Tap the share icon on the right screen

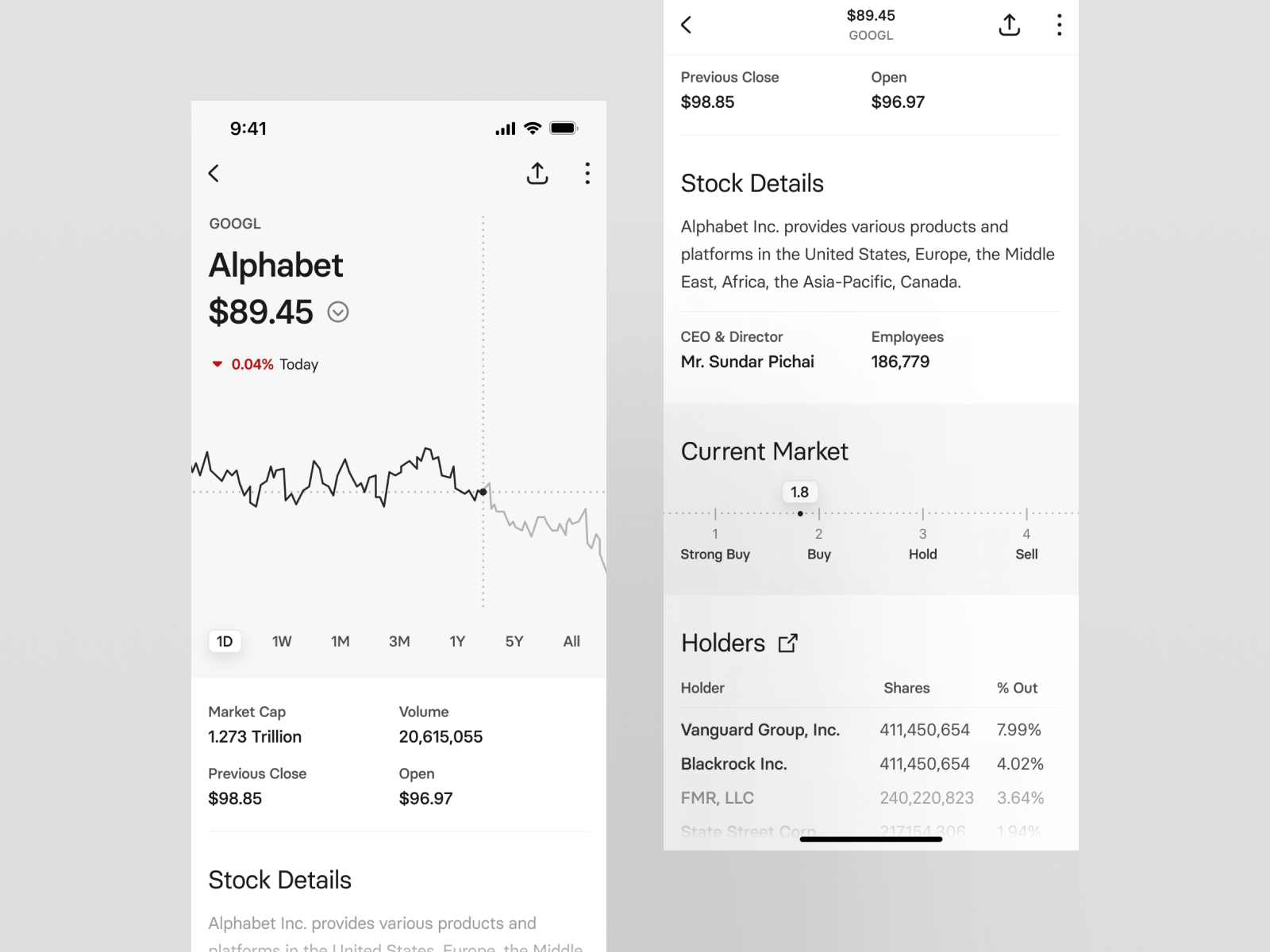point(1009,25)
